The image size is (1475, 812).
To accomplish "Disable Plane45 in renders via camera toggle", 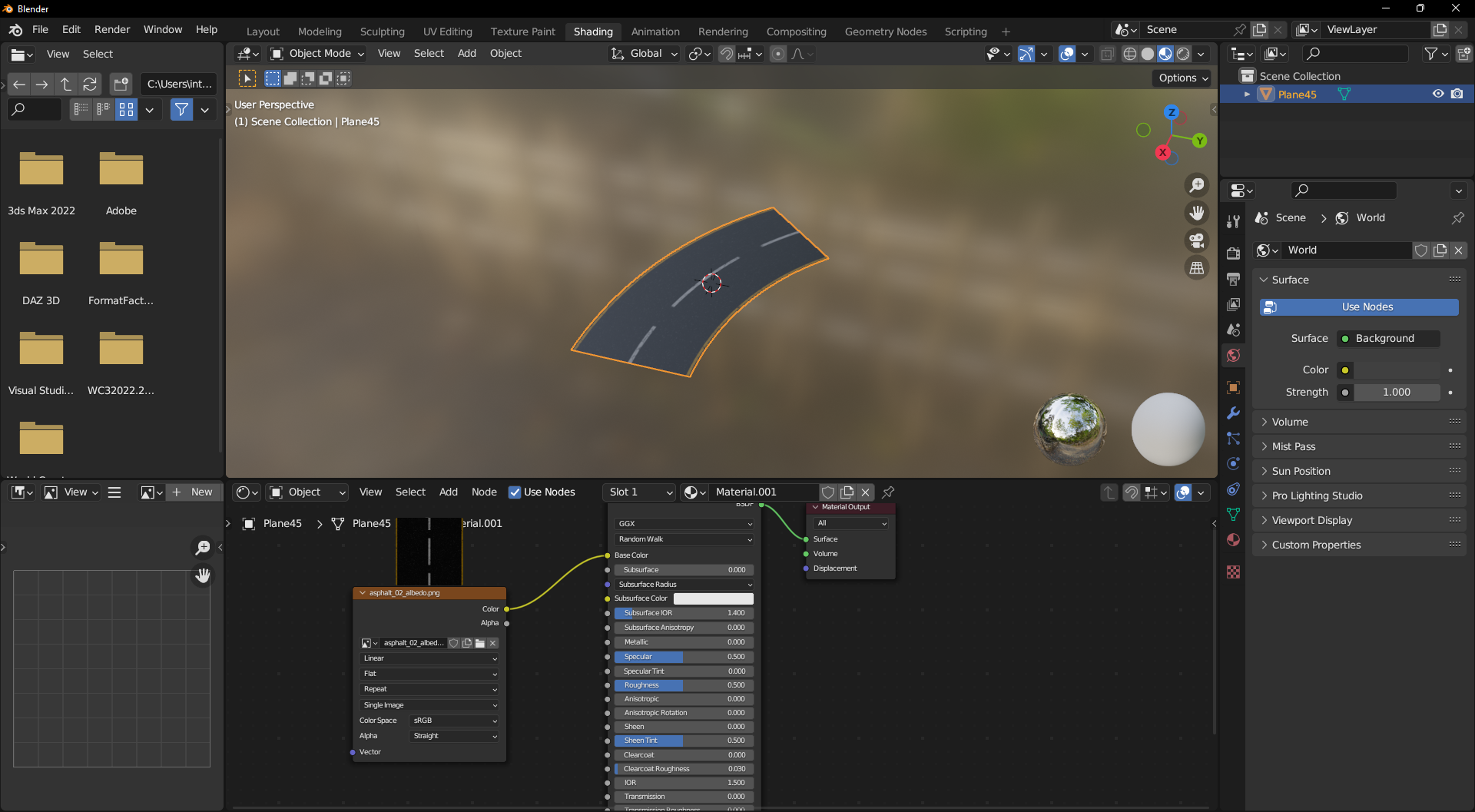I will click(1458, 93).
